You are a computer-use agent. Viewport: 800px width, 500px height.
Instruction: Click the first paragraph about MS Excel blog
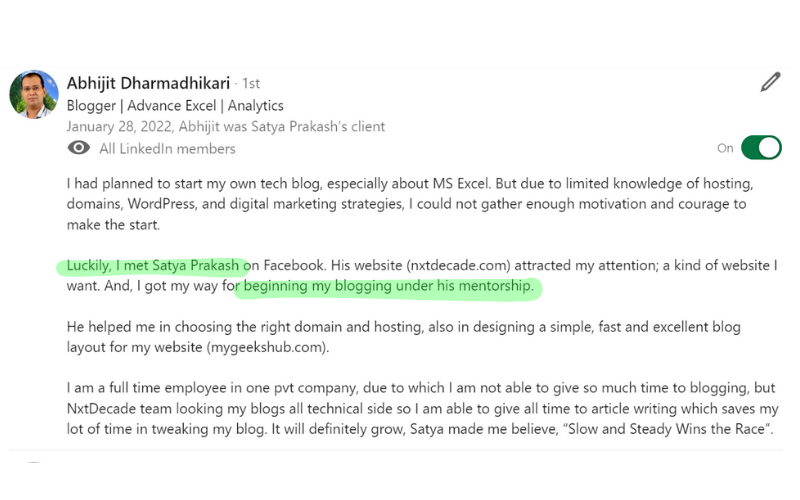[410, 204]
